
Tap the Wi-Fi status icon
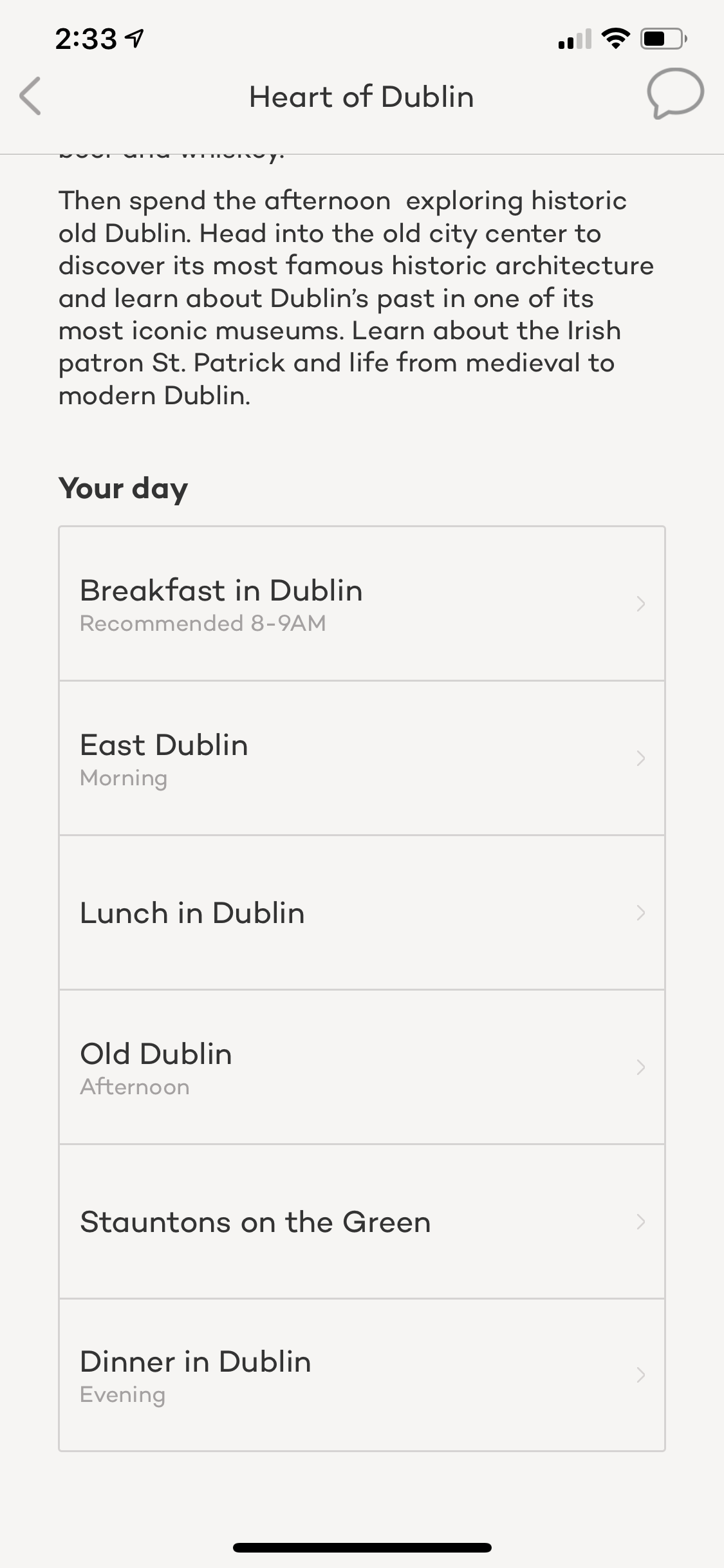[x=615, y=39]
